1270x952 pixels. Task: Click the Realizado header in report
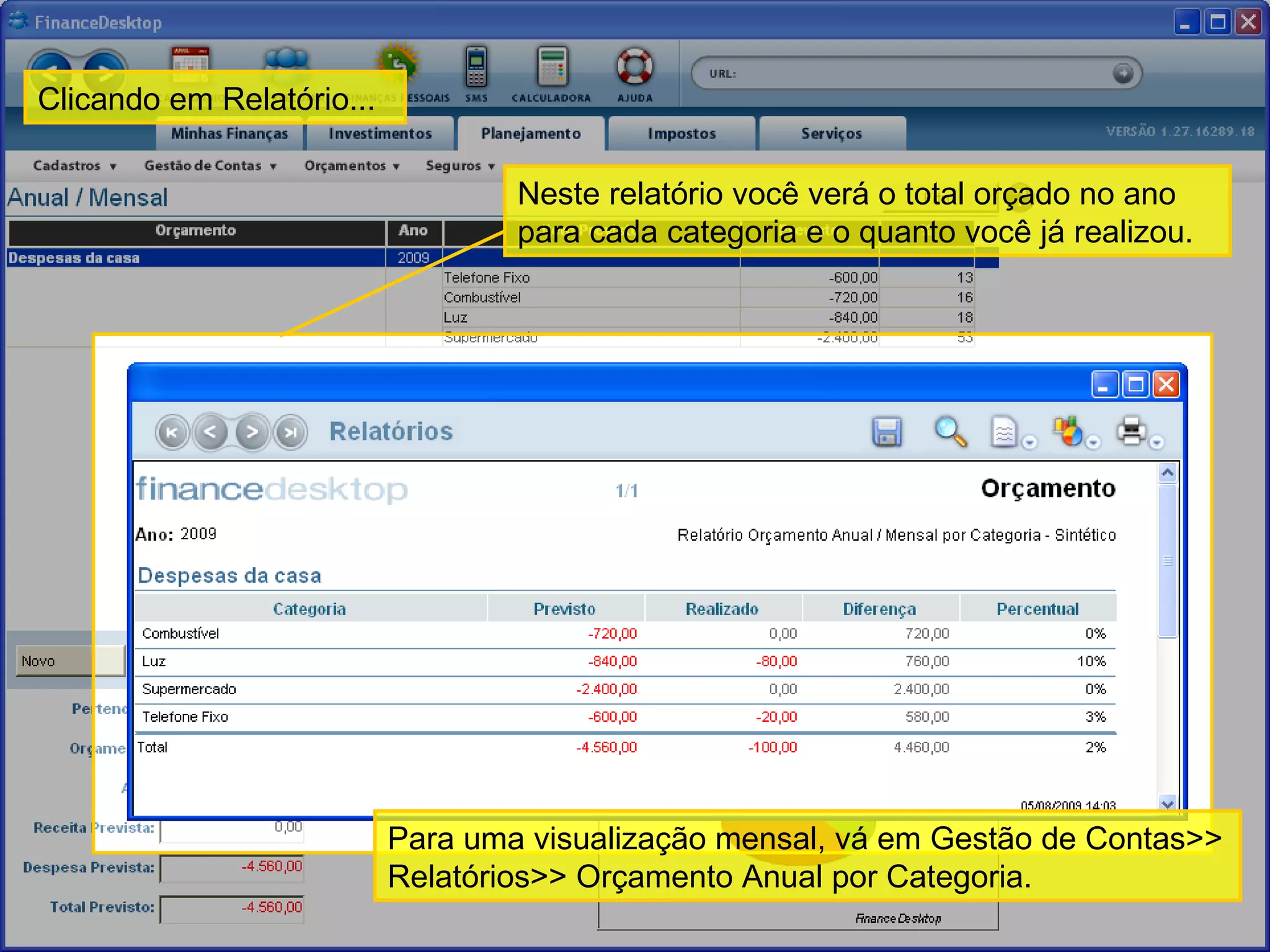(x=722, y=609)
